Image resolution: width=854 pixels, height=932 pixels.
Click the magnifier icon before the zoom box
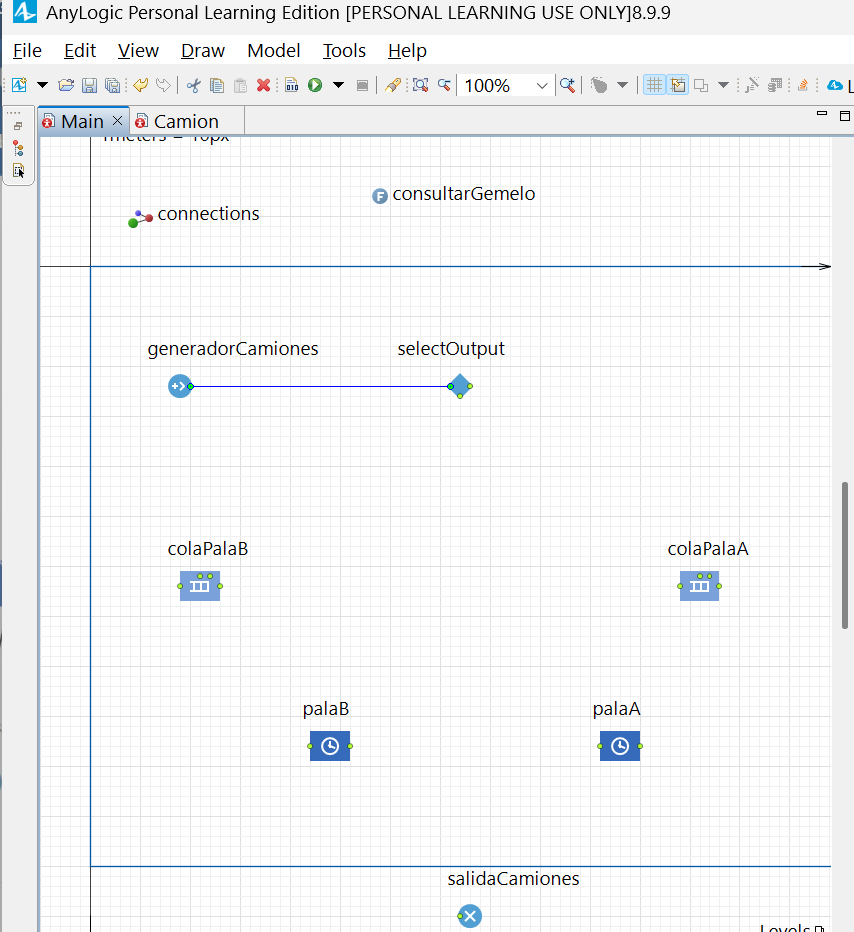tap(444, 86)
